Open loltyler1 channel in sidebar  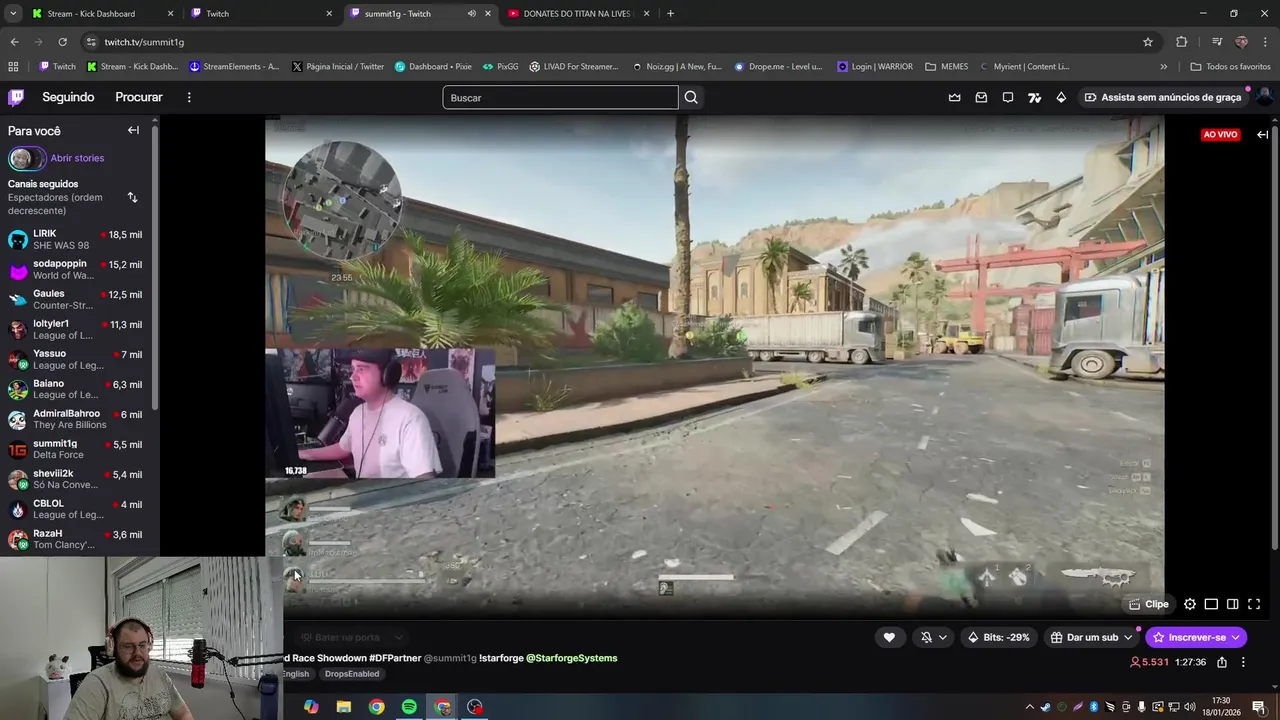[x=78, y=330]
